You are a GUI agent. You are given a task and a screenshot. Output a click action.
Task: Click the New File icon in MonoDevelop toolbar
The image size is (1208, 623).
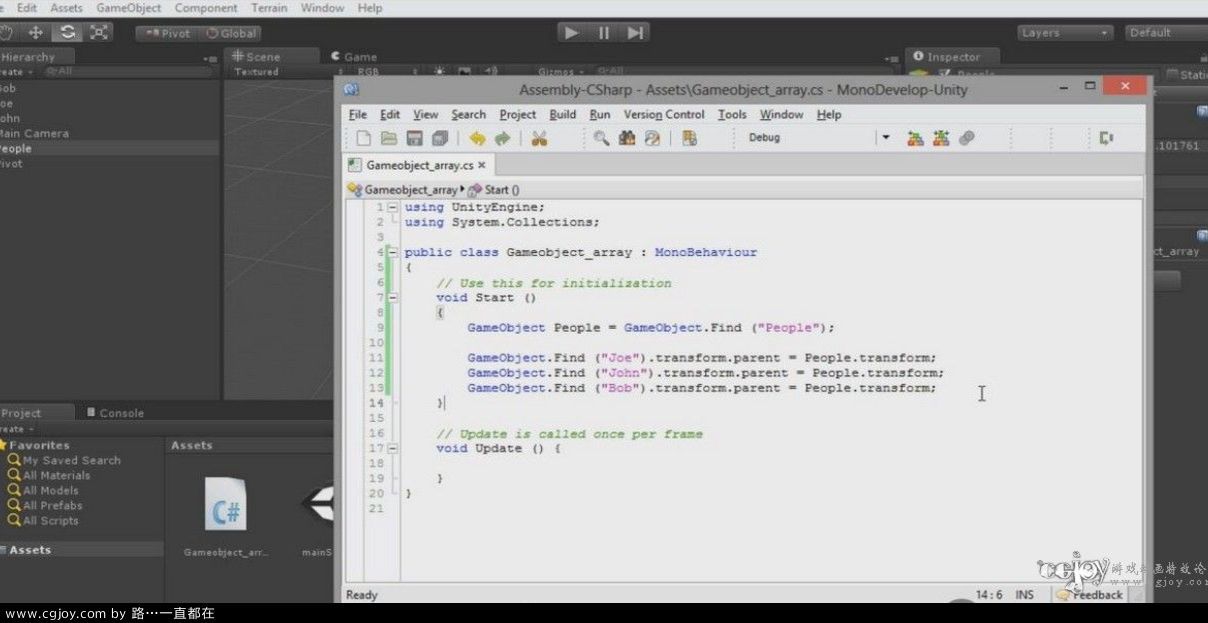click(364, 138)
